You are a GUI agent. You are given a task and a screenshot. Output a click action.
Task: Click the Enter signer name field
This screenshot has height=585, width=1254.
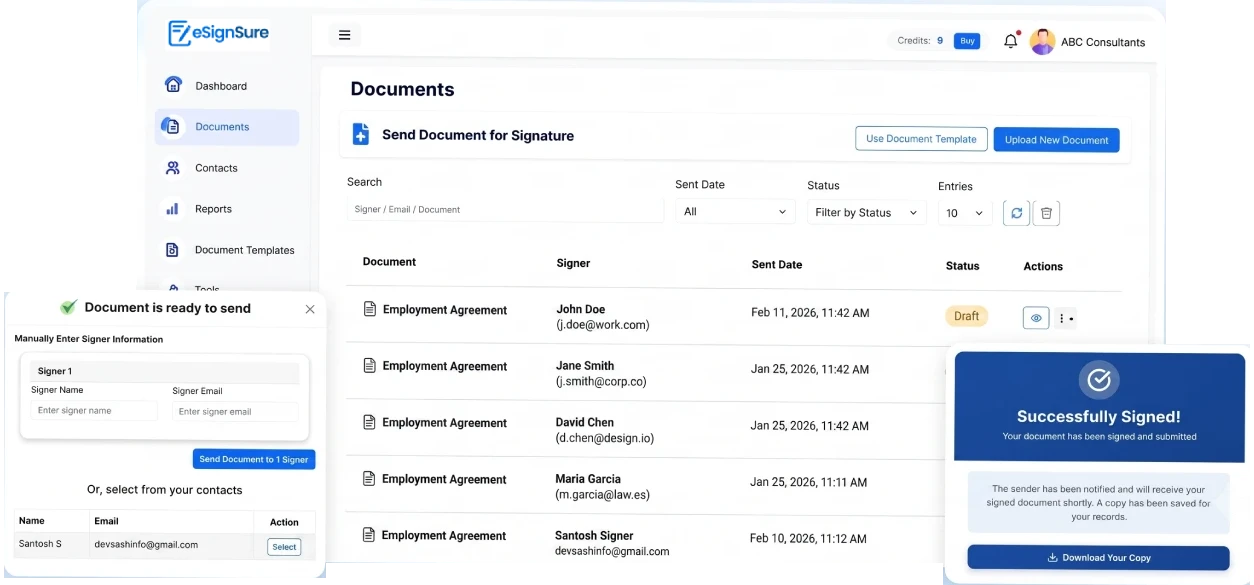[94, 411]
